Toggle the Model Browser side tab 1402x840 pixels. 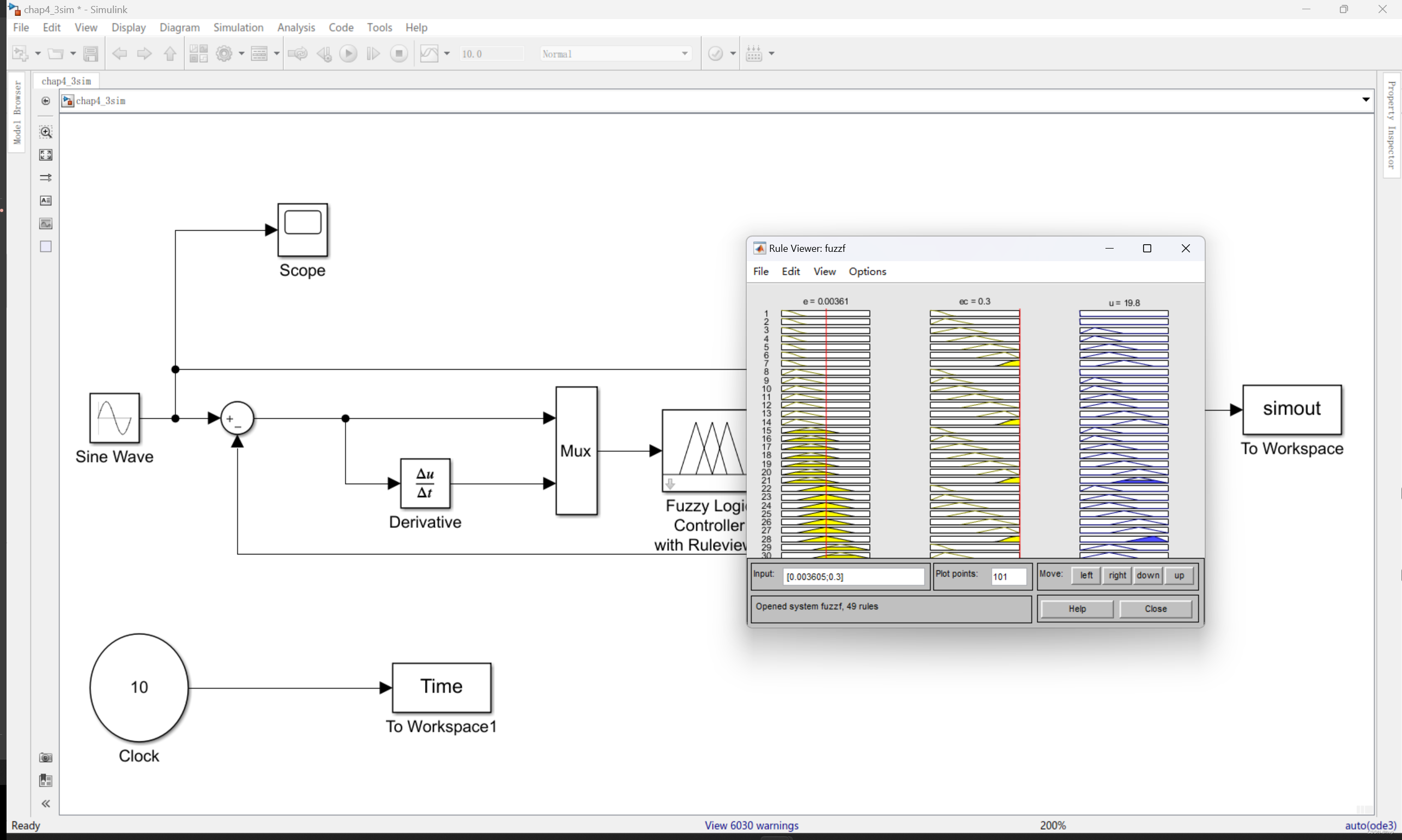[x=17, y=112]
